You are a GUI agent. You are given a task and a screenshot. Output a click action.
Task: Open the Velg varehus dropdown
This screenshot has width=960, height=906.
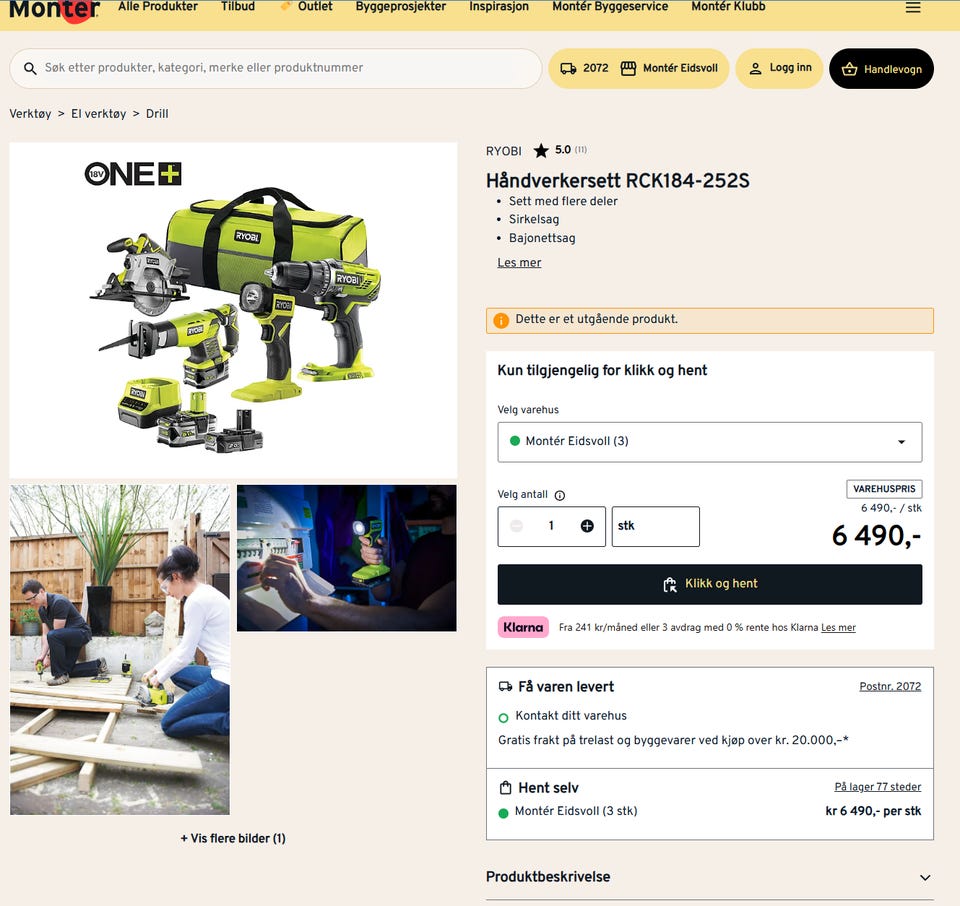710,442
